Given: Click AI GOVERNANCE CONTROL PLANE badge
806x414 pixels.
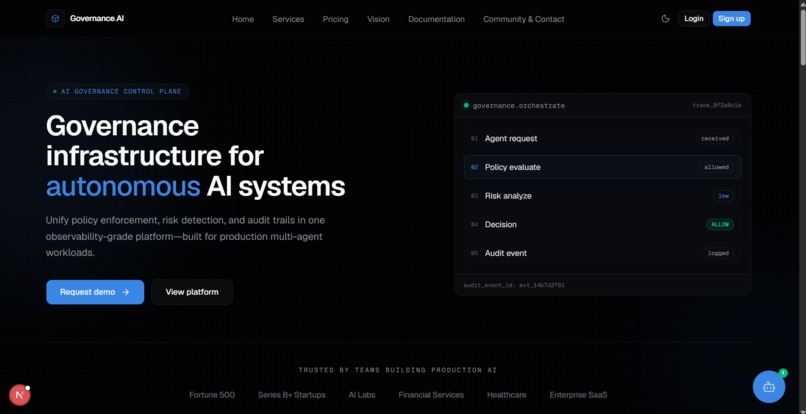Looking at the screenshot, I should (118, 92).
